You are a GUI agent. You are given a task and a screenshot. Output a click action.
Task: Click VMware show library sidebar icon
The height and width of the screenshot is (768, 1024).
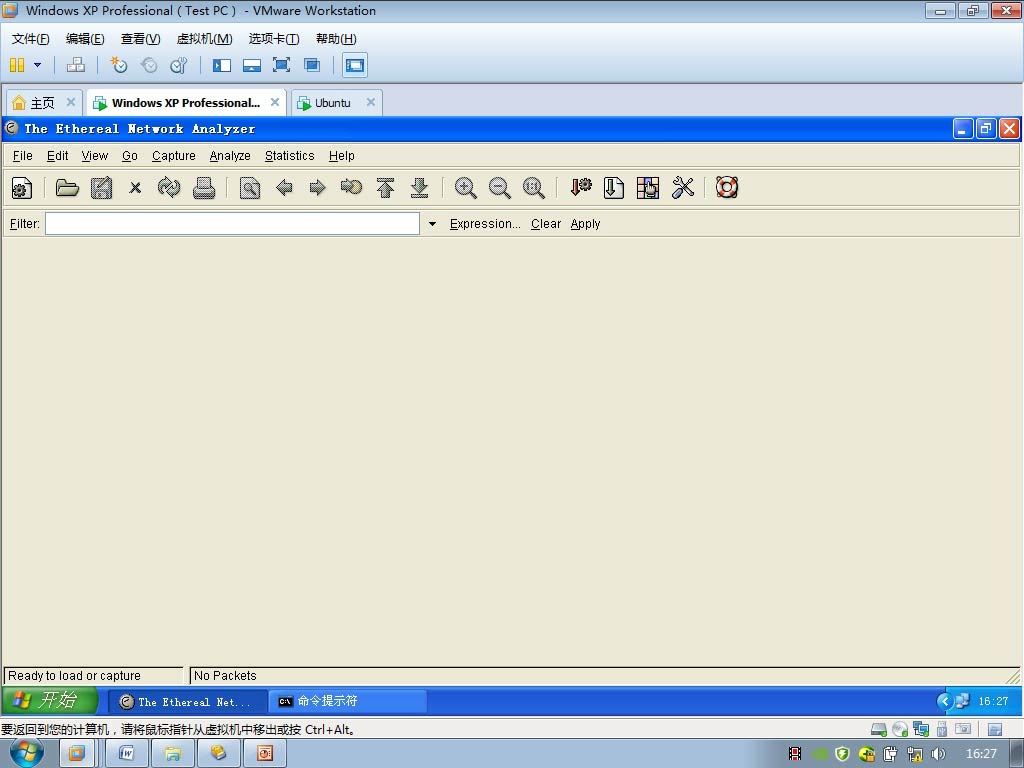[222, 65]
